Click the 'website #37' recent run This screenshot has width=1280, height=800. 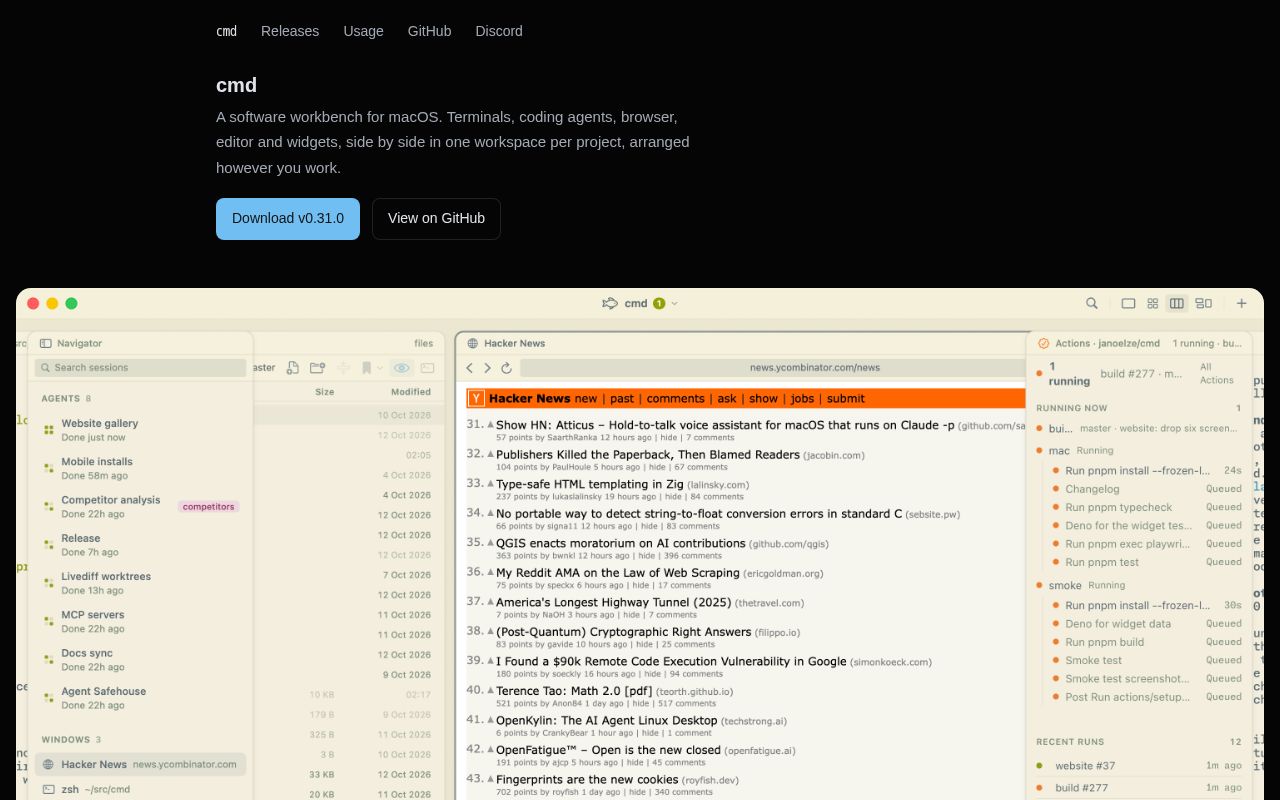coord(1138,766)
